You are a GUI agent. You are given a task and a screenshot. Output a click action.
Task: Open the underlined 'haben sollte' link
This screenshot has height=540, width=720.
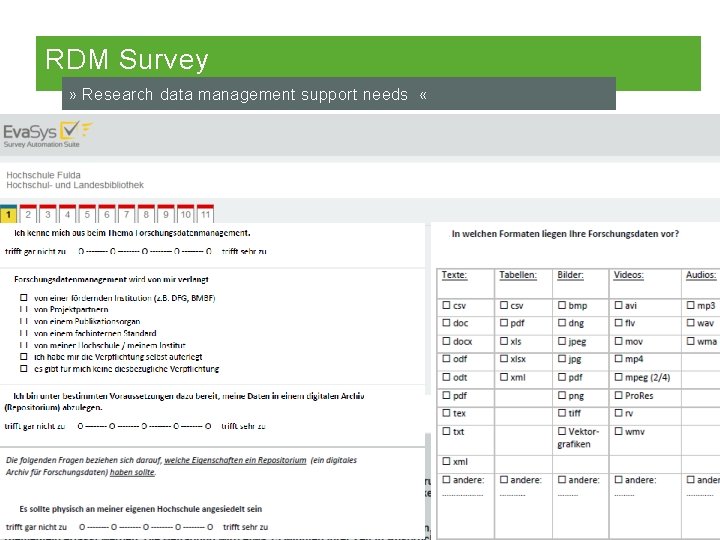point(132,472)
